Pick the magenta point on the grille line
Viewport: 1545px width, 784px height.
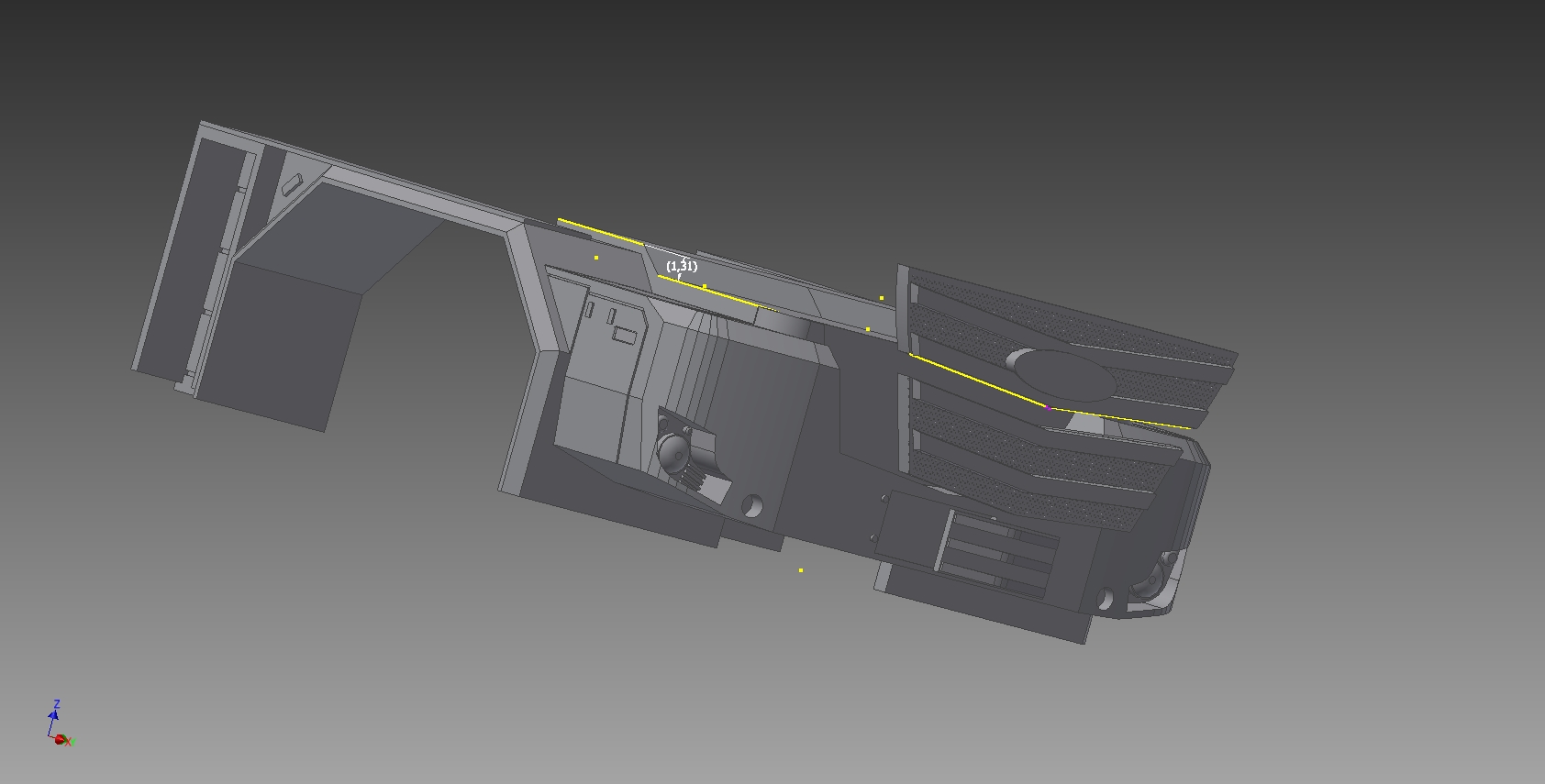tap(1048, 407)
